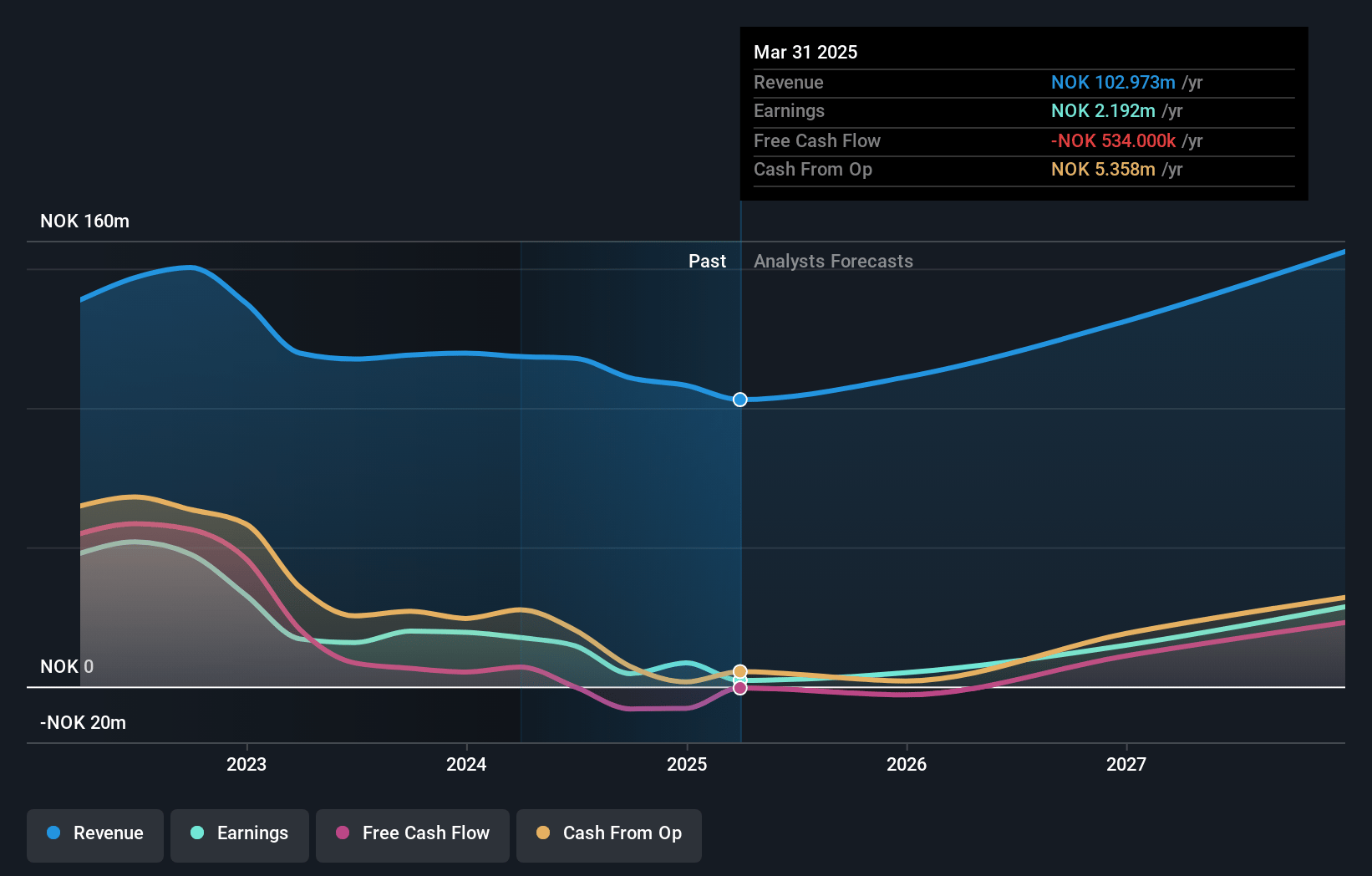The image size is (1372, 876).
Task: Click the -NOK 20m axis label
Action: (x=84, y=723)
